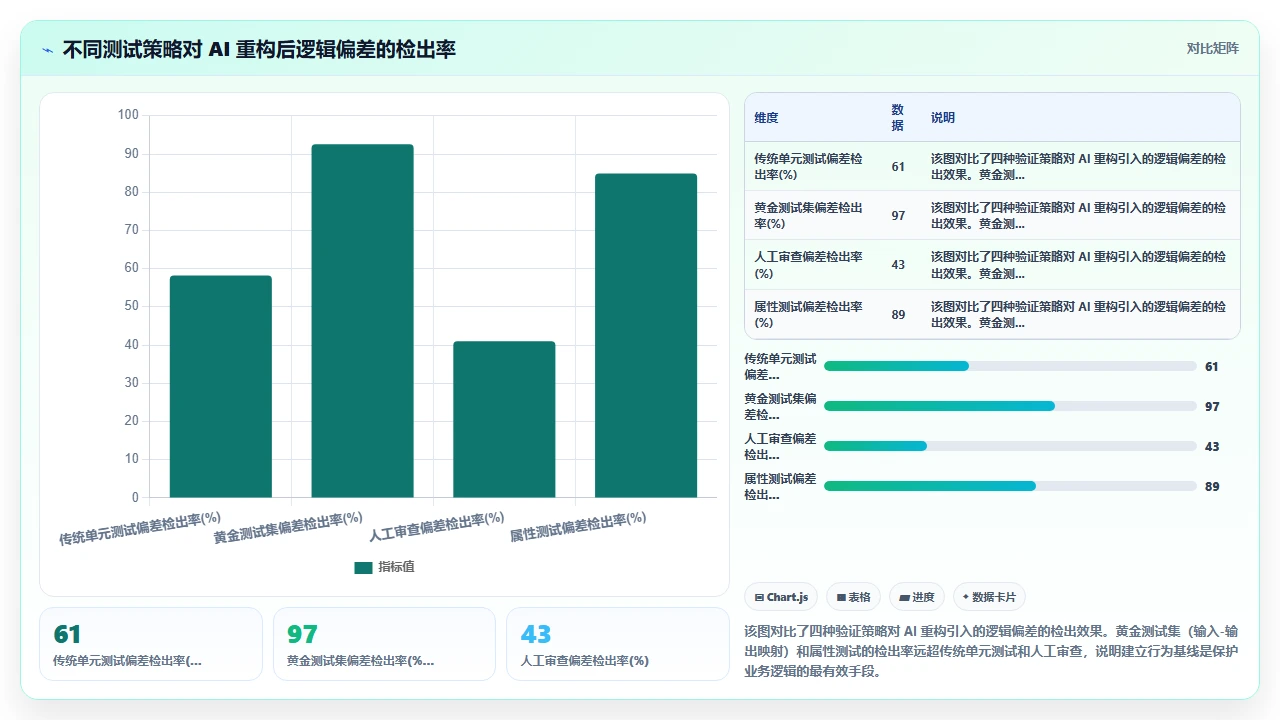Click the 43 stat card
Screen dimensions: 1280x720
(x=618, y=644)
